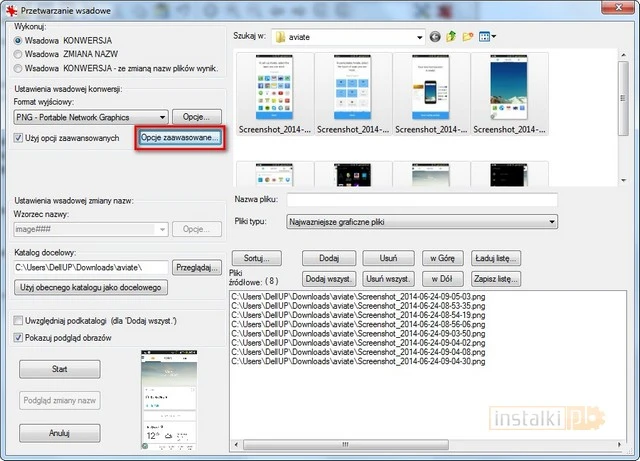The image size is (640, 461).
Task: Go up one folder level
Action: tap(451, 37)
